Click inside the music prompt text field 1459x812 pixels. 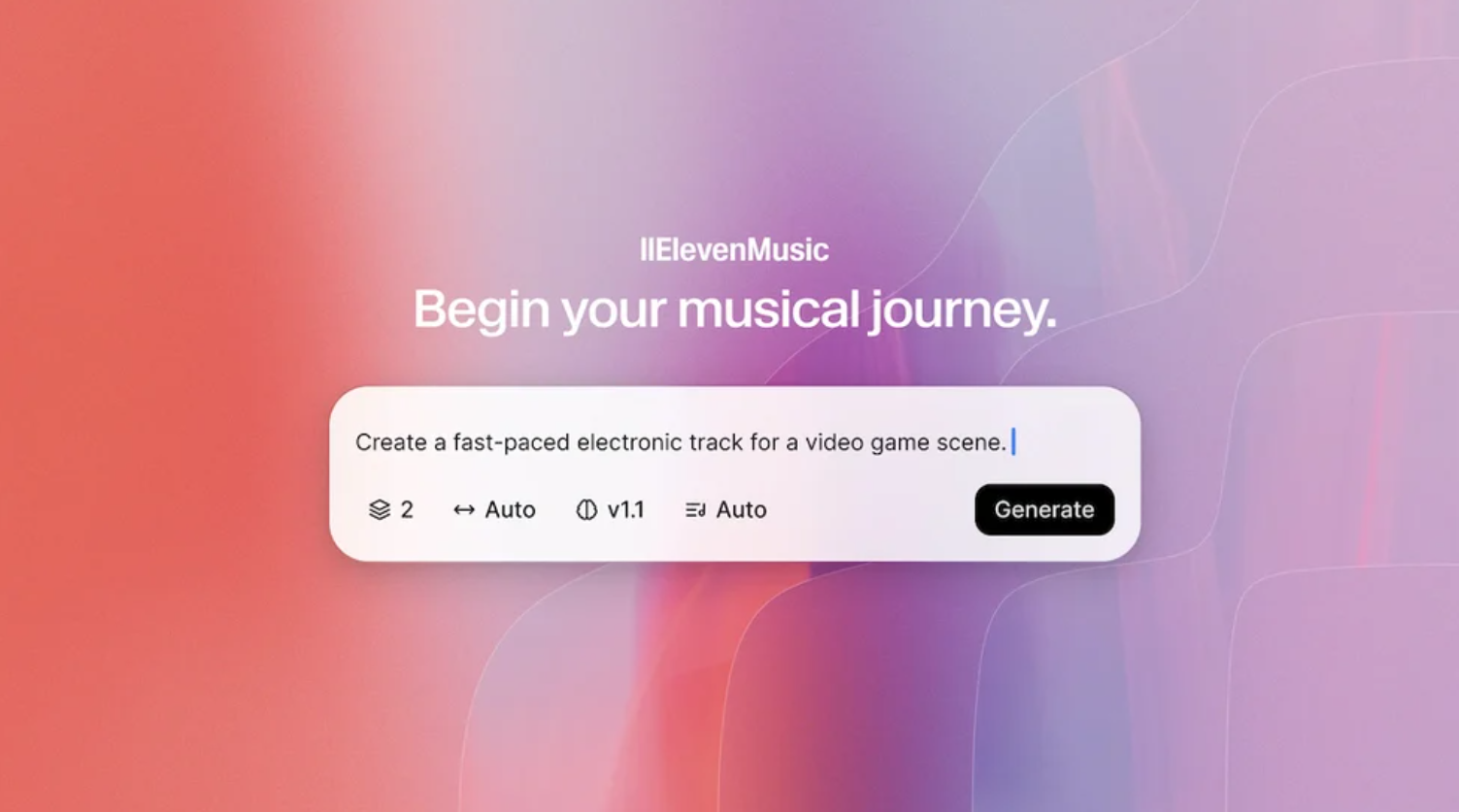coord(735,441)
